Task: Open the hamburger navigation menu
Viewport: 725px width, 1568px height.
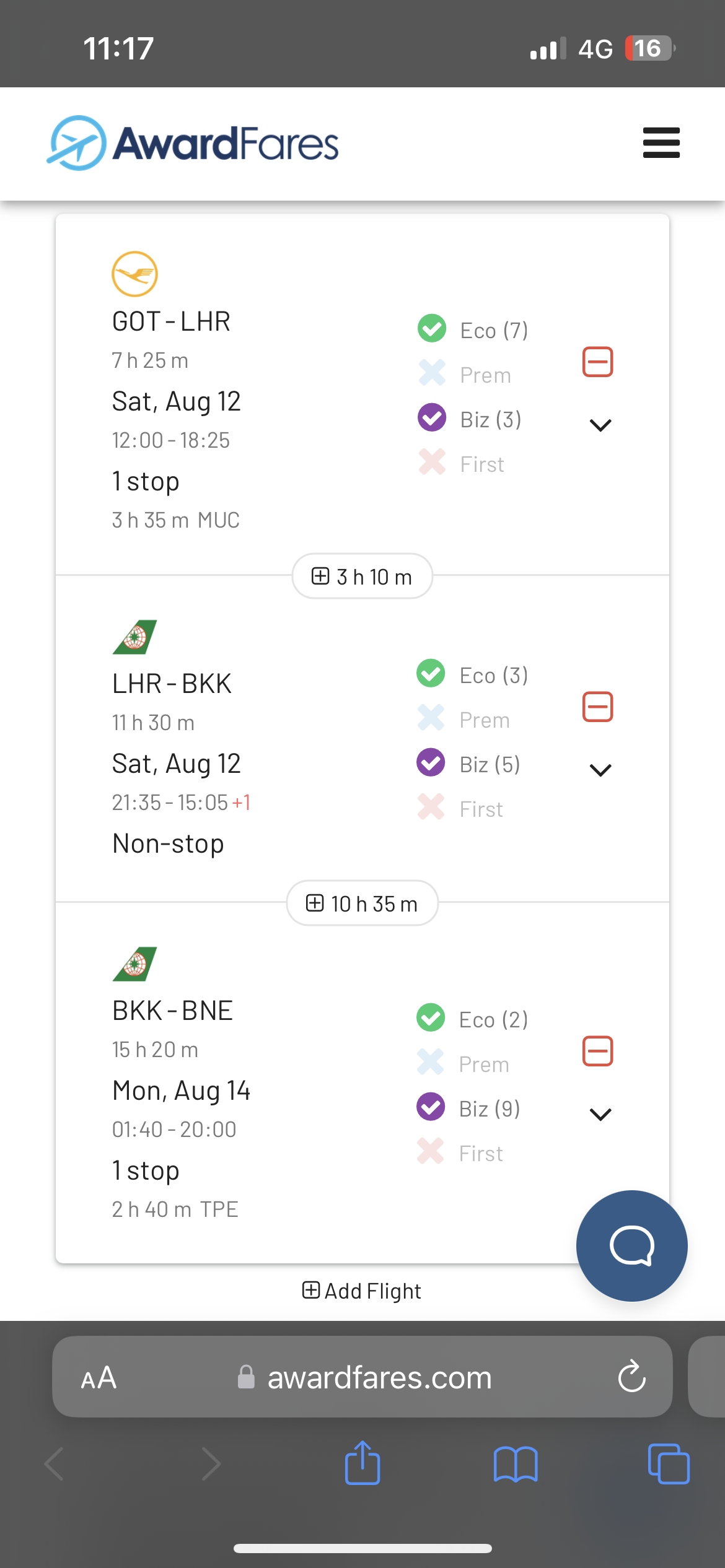Action: click(x=661, y=143)
